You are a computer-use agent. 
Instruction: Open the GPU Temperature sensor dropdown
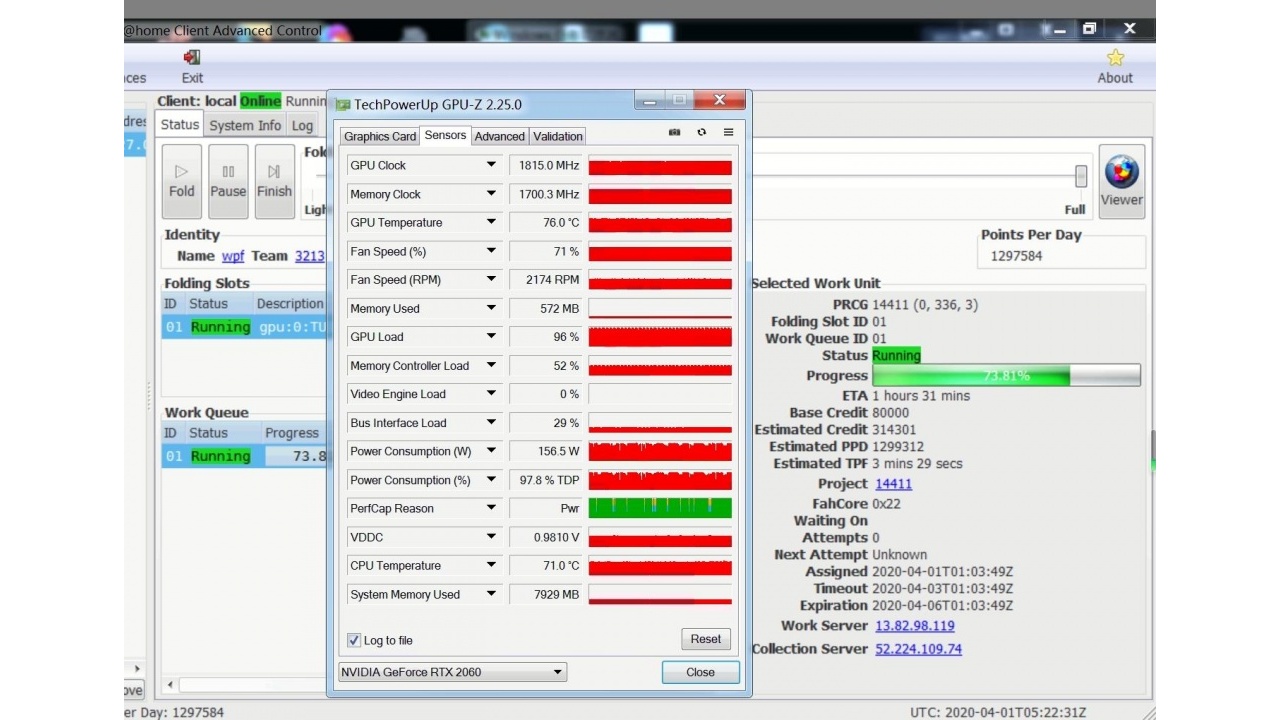[491, 222]
